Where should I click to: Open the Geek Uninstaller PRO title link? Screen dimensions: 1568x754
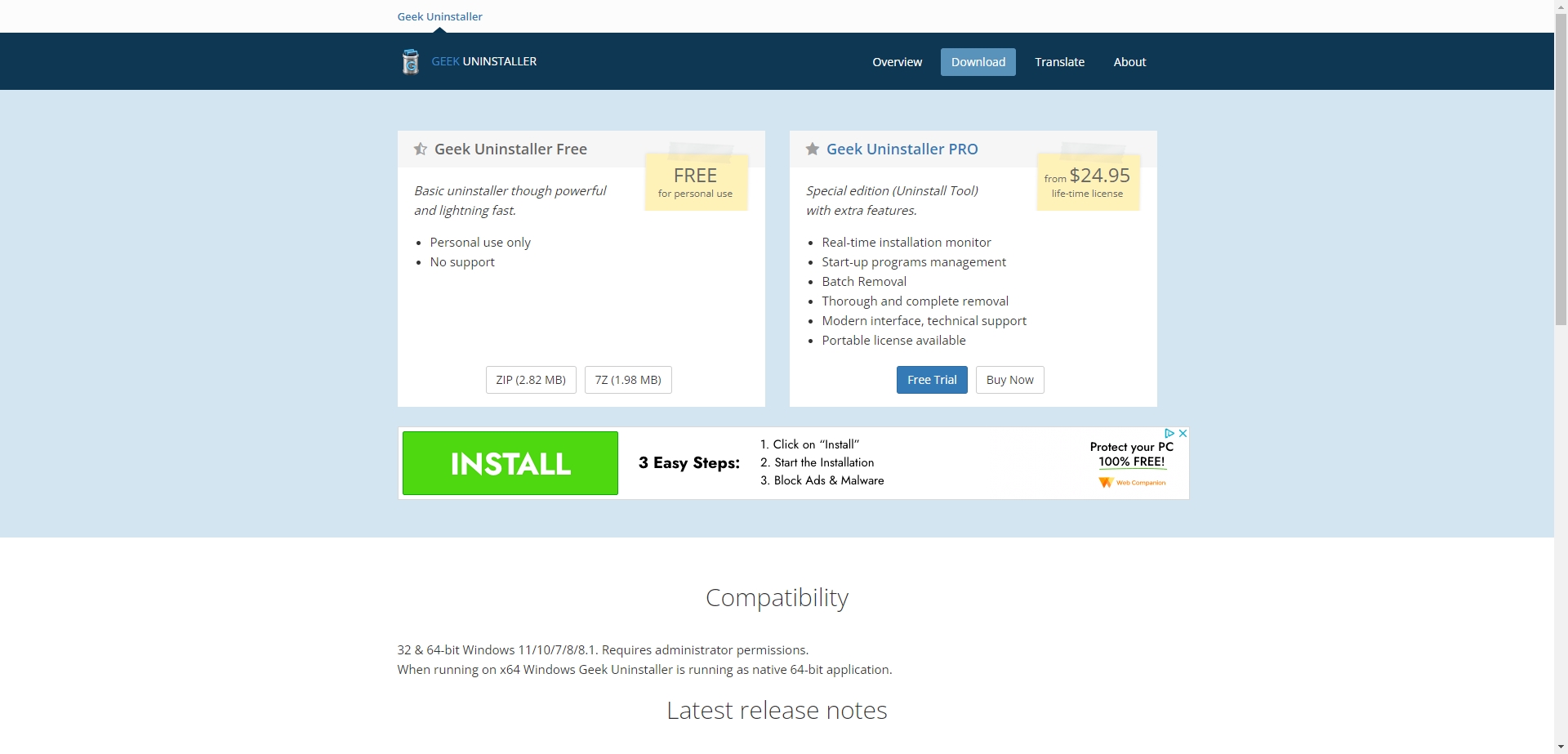click(x=902, y=149)
